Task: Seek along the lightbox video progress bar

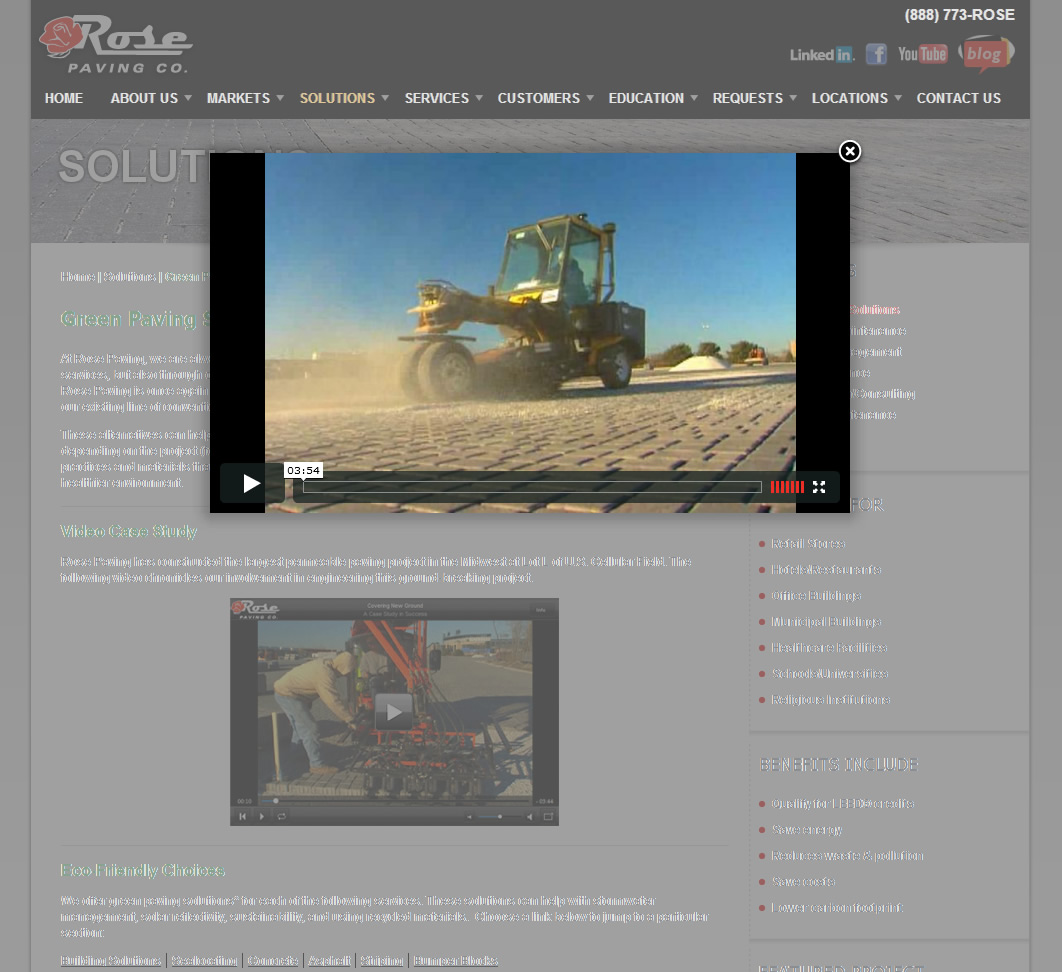Action: coord(532,487)
